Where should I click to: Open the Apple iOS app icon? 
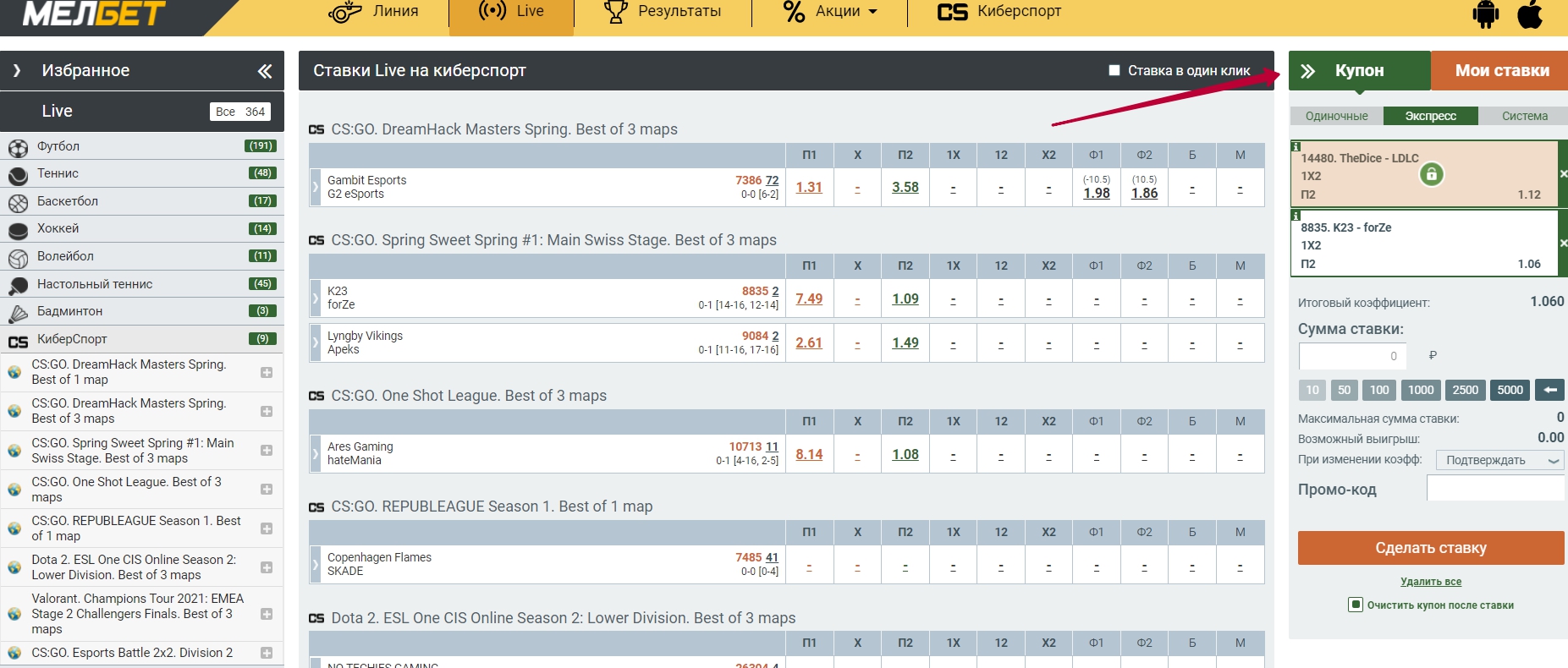tap(1530, 14)
